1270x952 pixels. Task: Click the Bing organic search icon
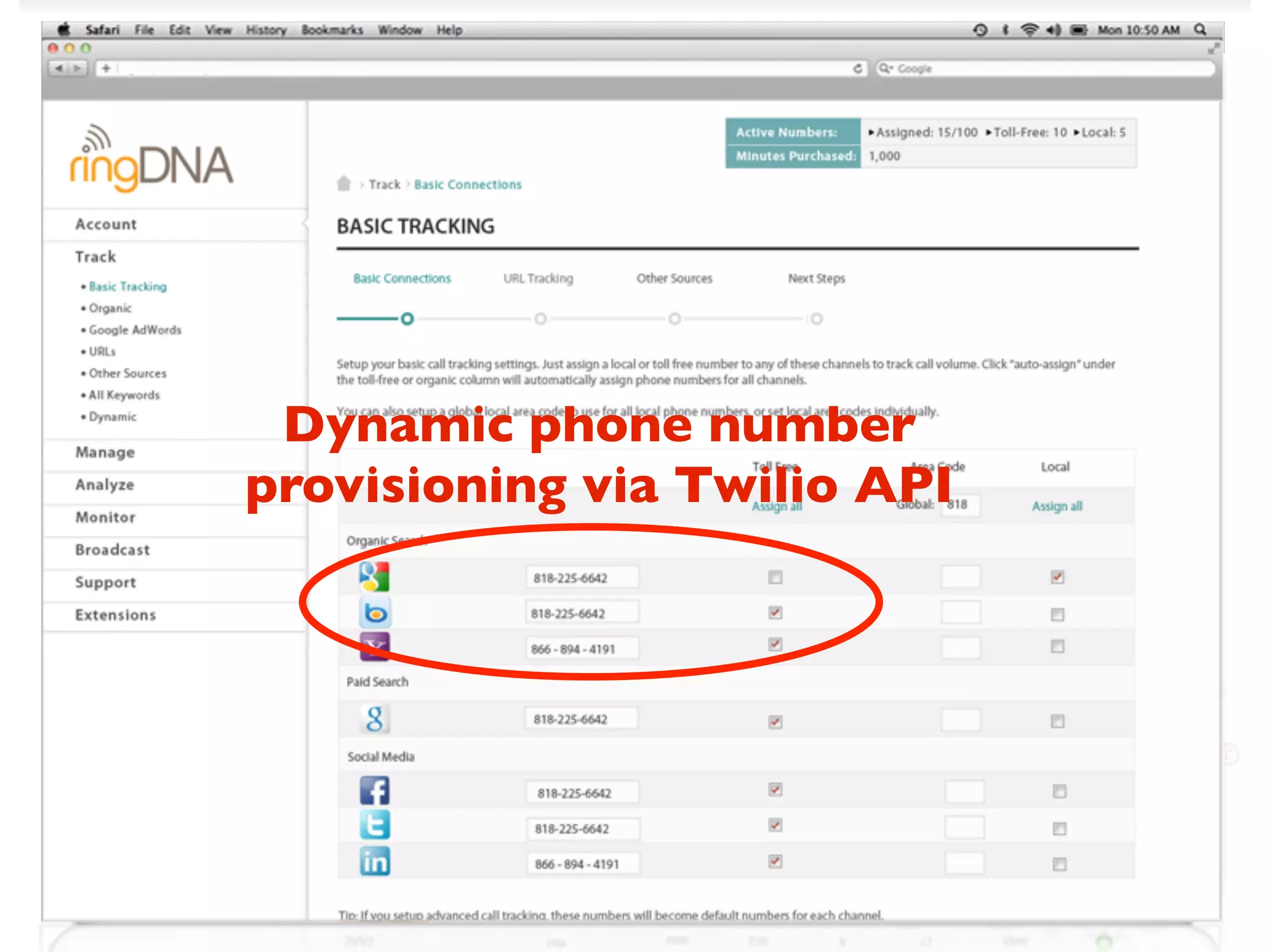pos(375,613)
